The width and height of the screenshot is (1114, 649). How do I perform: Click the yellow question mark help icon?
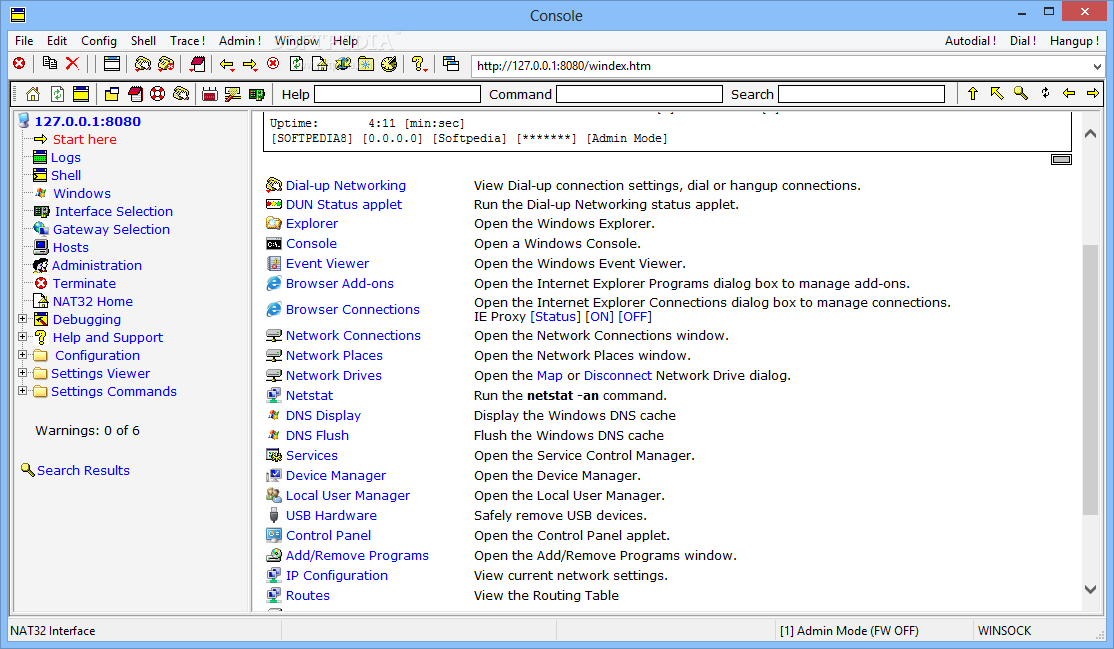coord(419,65)
